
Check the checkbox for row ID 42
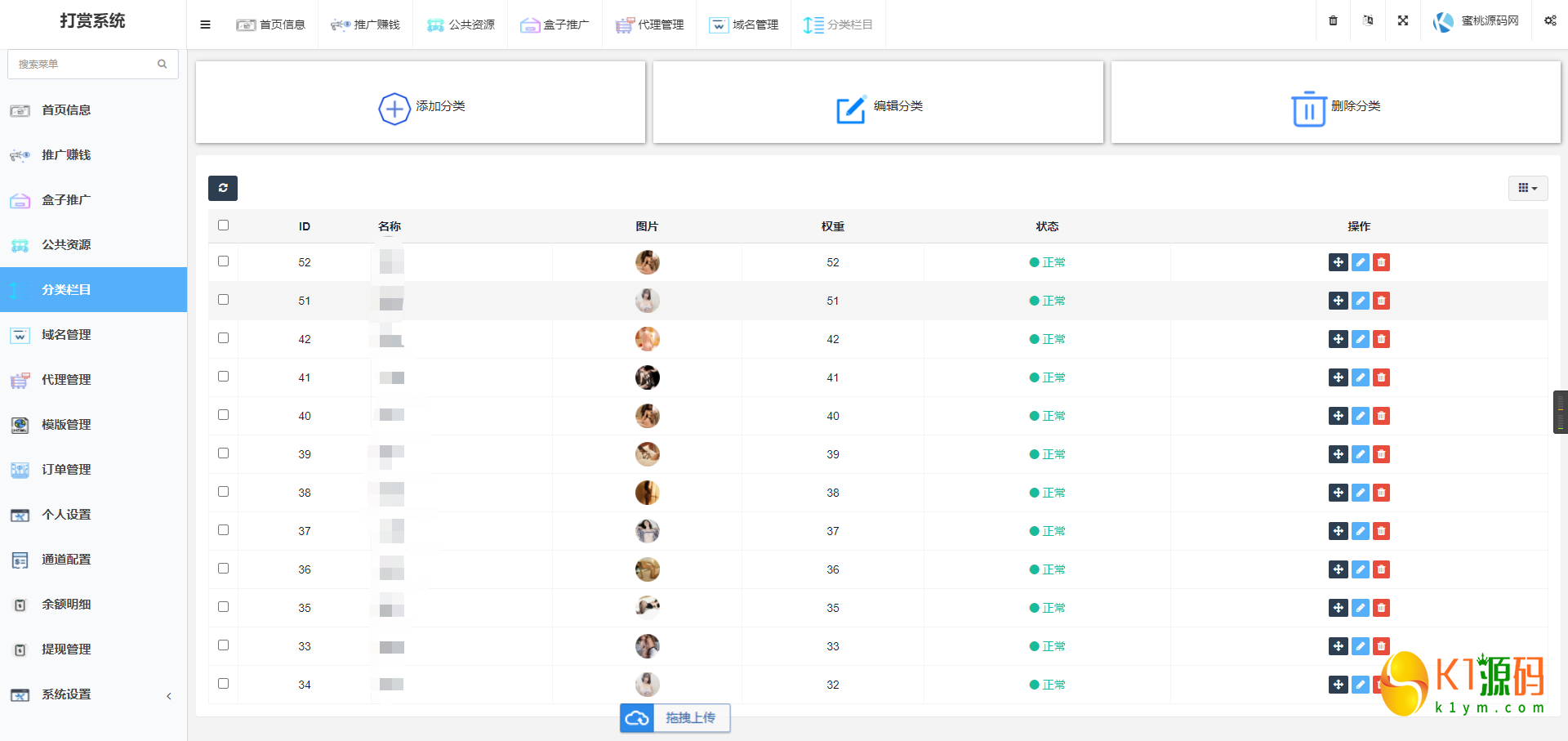223,338
